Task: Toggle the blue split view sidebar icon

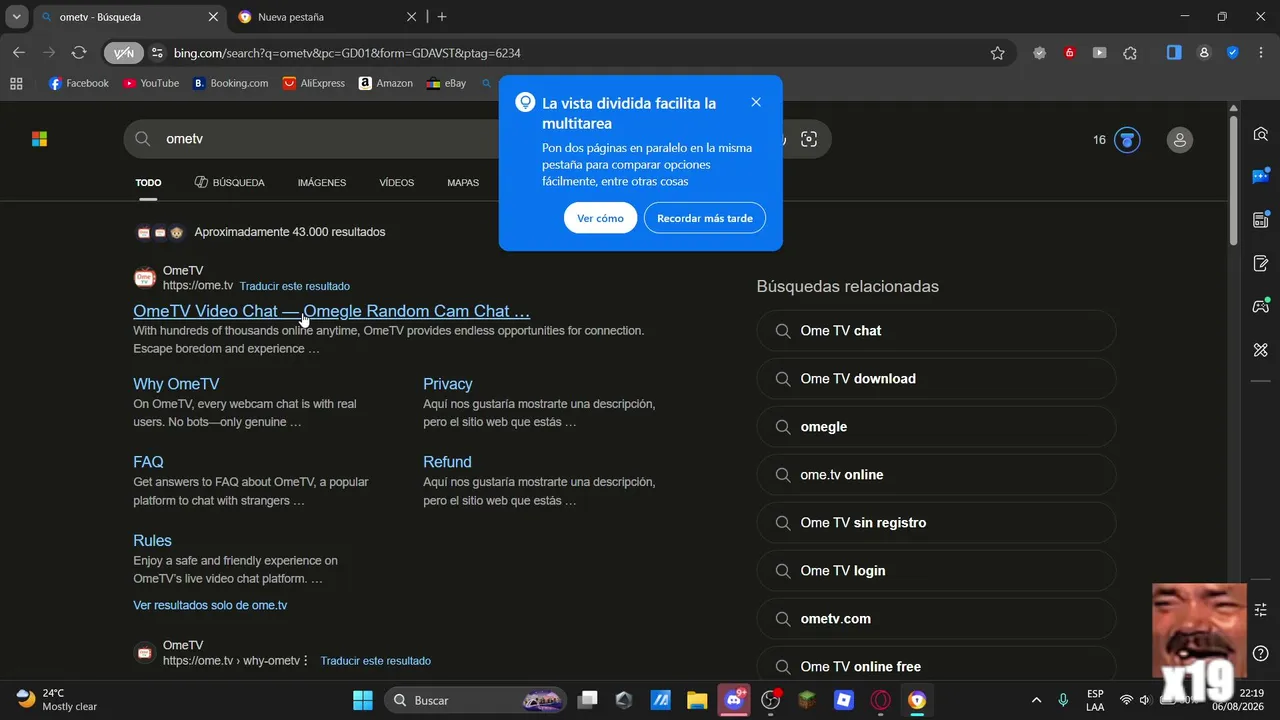Action: click(x=1174, y=53)
